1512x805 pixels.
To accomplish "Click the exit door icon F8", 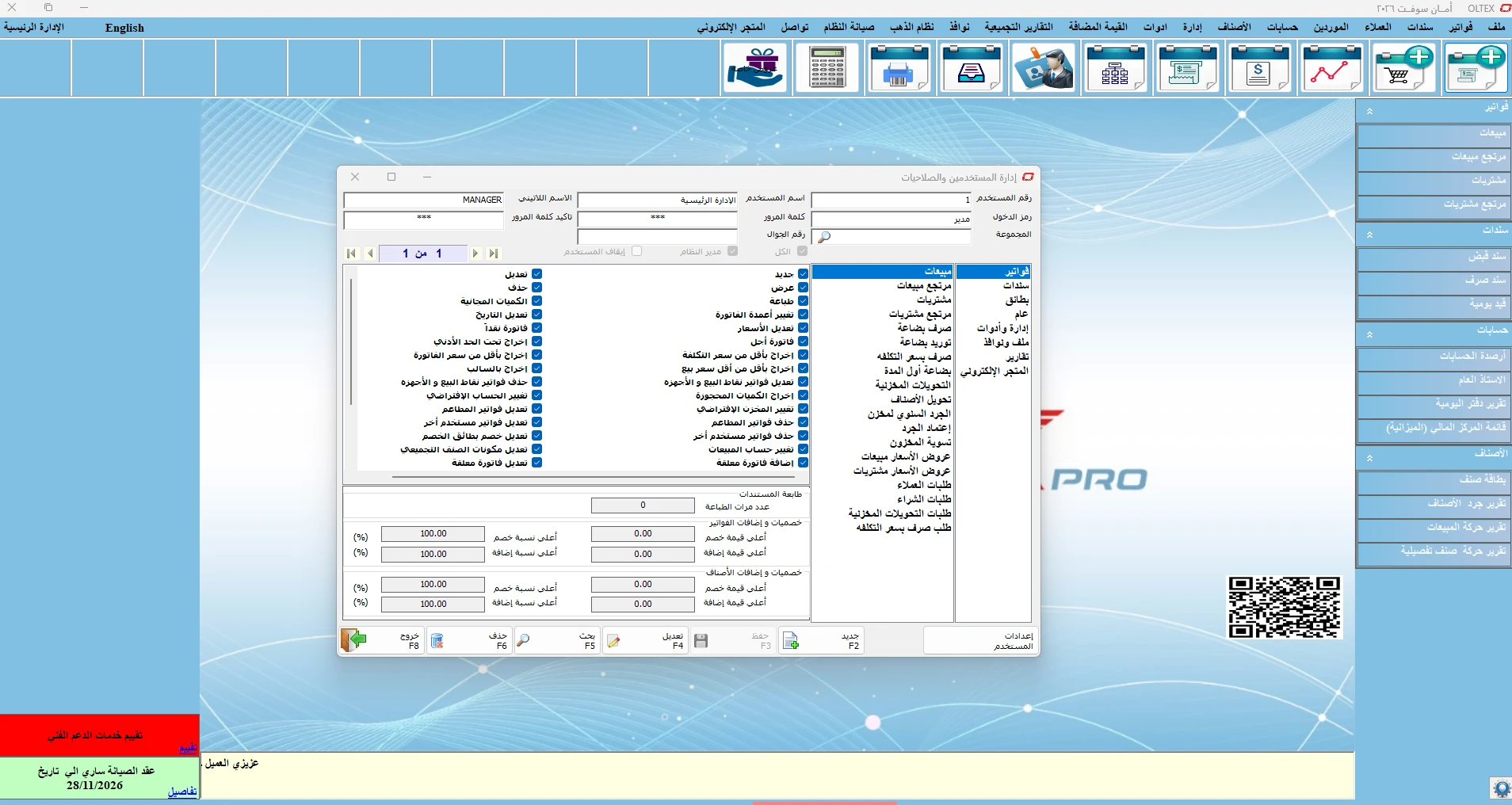I will coord(354,639).
